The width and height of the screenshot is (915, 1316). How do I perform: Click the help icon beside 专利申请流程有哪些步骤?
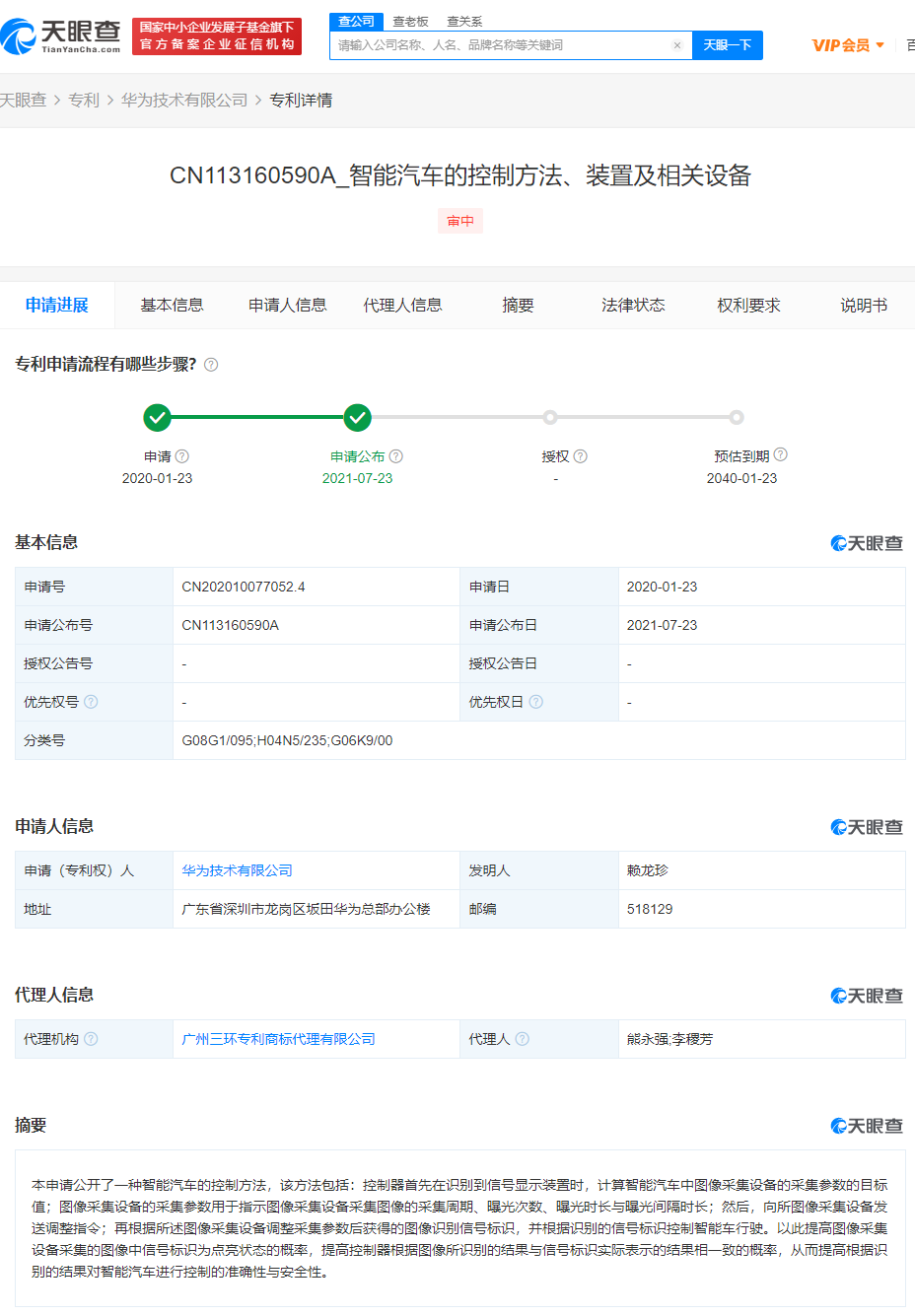coord(210,364)
